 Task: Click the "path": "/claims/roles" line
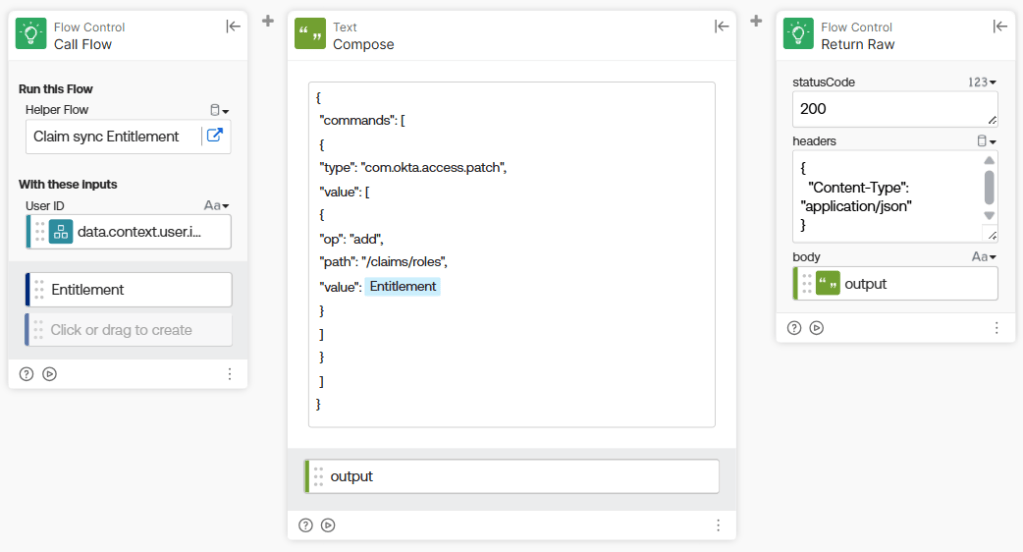pyautogui.click(x=384, y=262)
